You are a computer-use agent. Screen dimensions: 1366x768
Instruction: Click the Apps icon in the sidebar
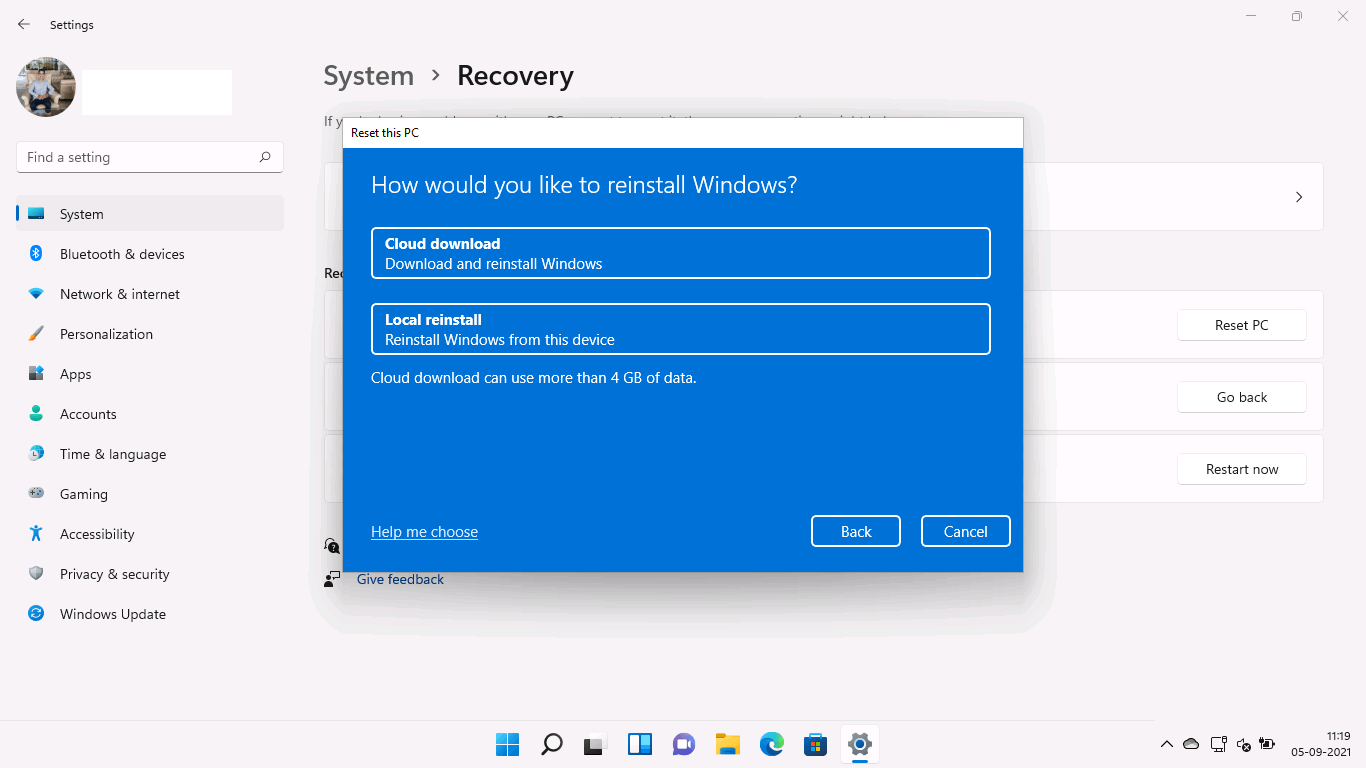click(36, 374)
